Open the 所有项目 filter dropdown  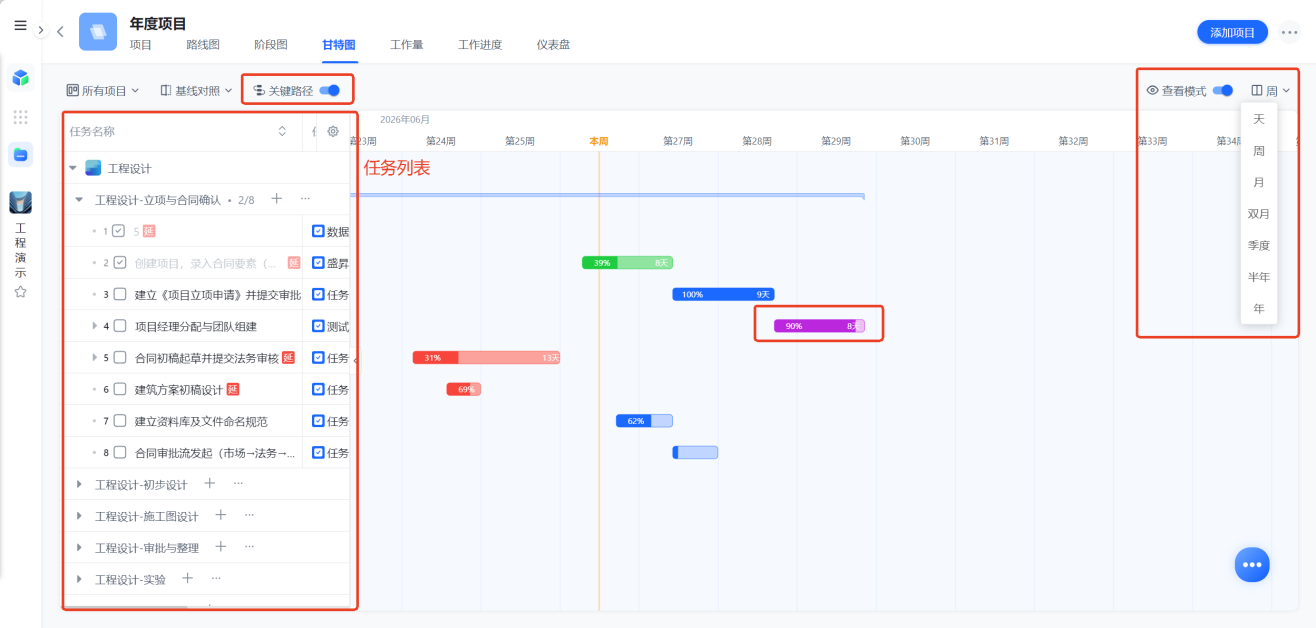click(x=103, y=90)
